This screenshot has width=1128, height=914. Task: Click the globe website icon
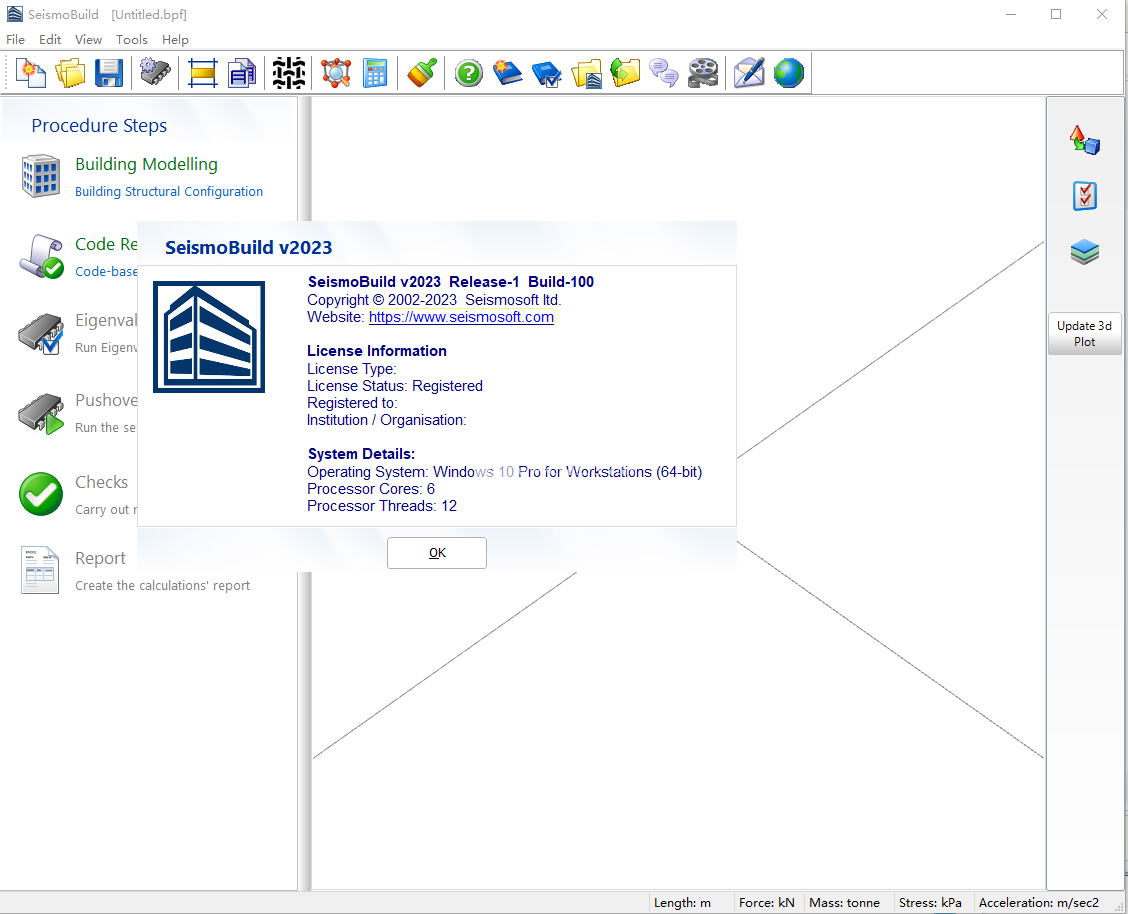coord(788,73)
